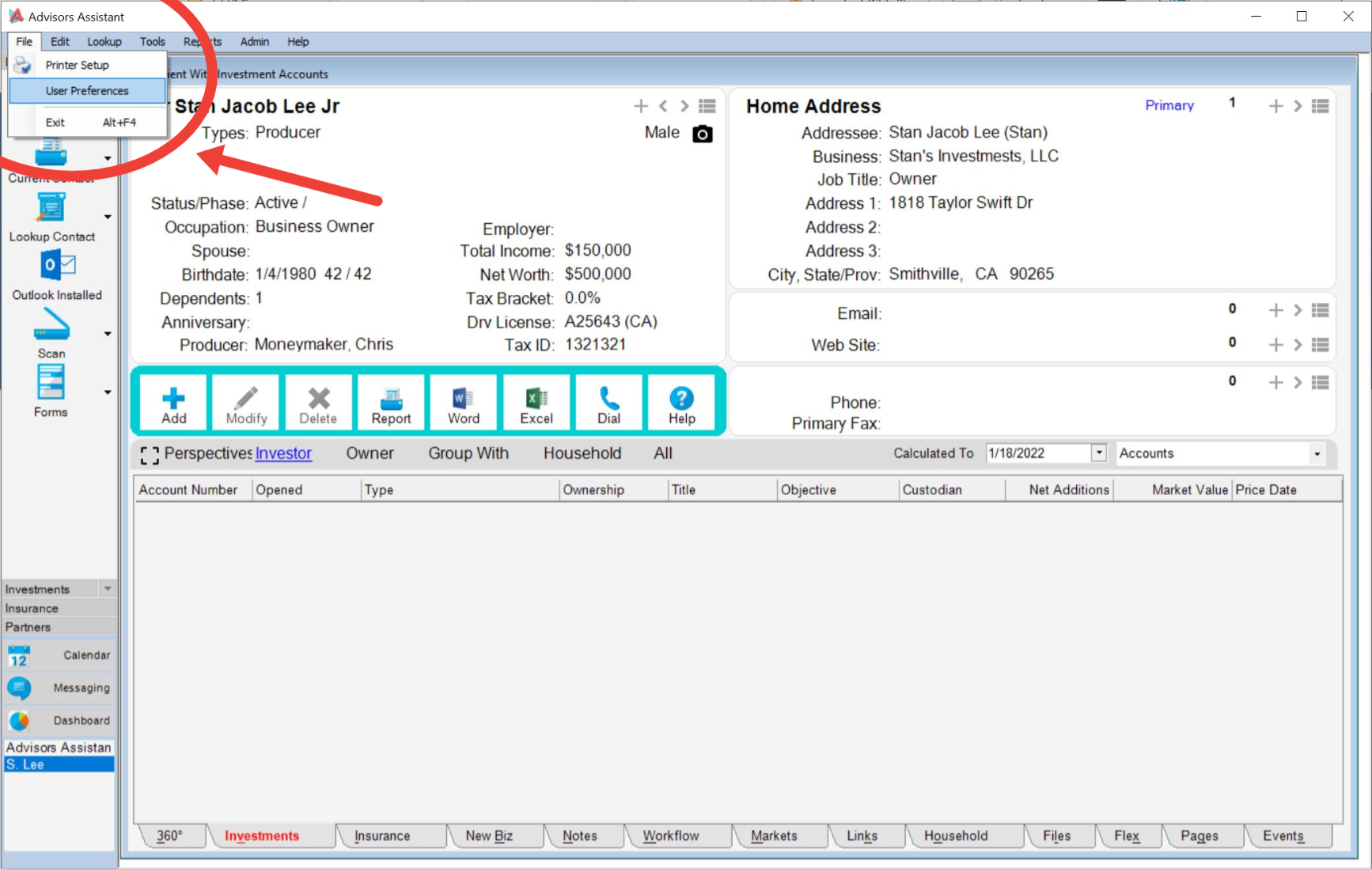Open the Report printer button
The height and width of the screenshot is (870, 1372).
point(391,403)
